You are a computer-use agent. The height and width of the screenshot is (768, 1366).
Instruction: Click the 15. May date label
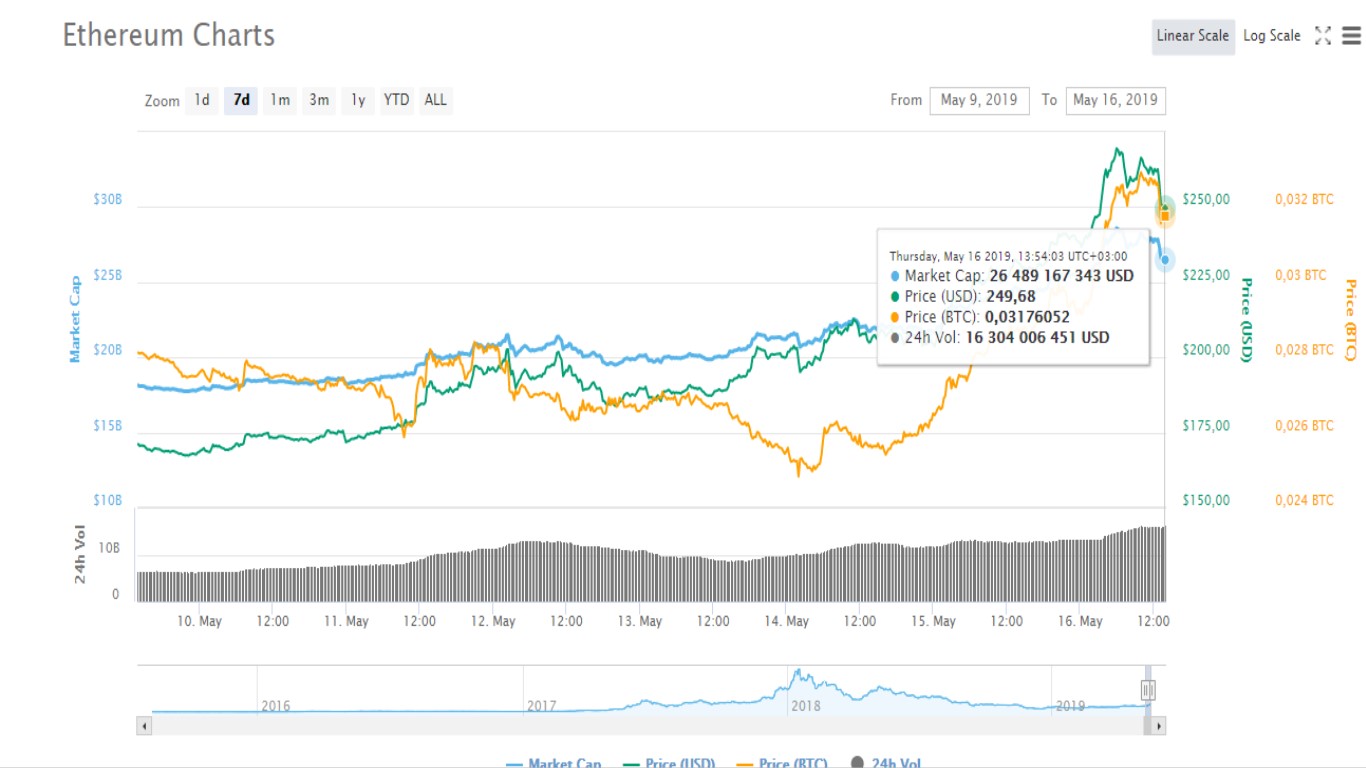tap(933, 621)
